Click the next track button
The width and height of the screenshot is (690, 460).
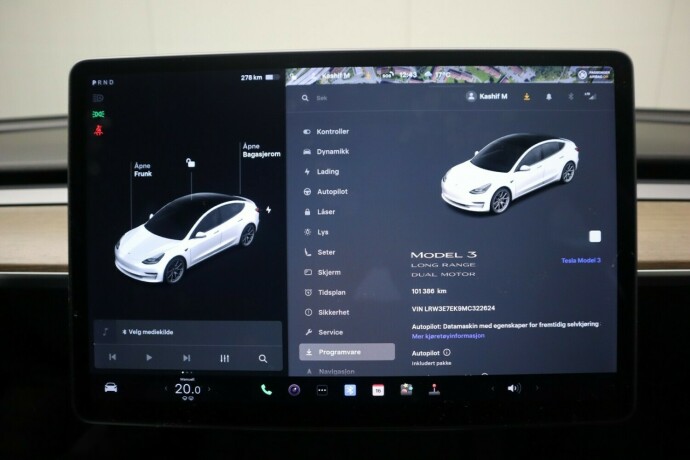click(x=187, y=358)
